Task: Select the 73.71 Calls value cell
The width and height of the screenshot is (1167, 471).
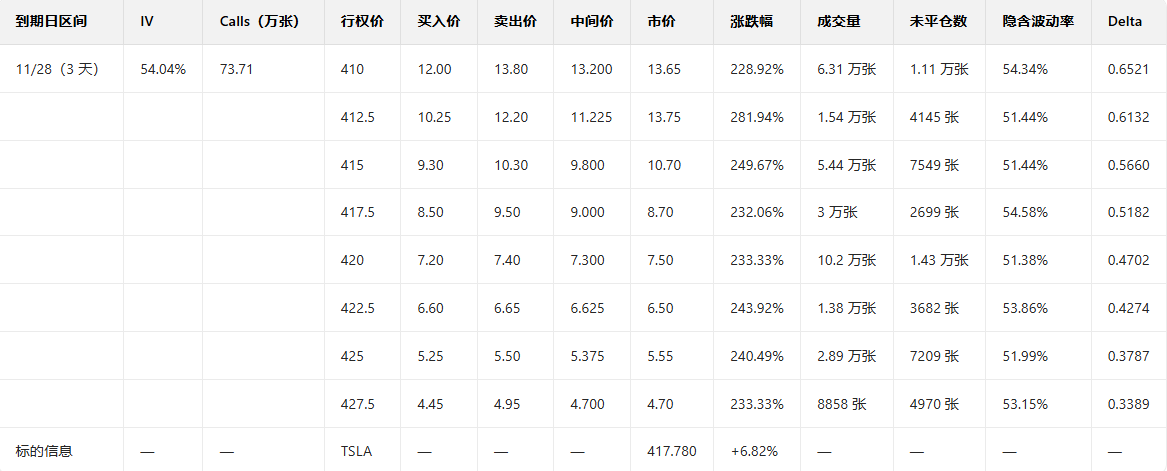Action: click(236, 69)
